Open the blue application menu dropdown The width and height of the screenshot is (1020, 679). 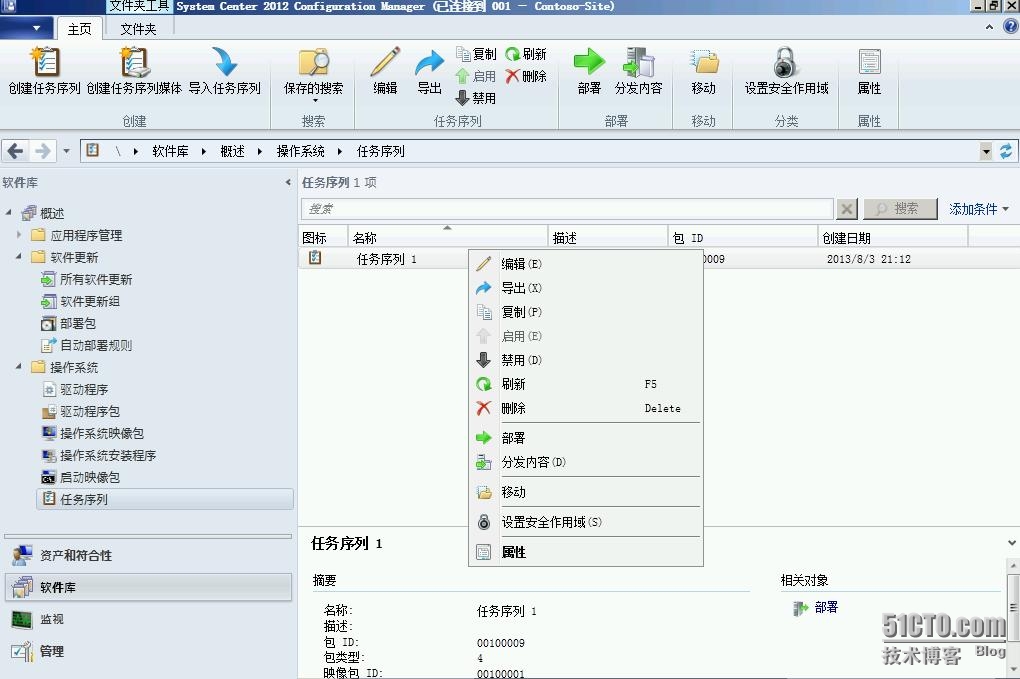click(26, 28)
